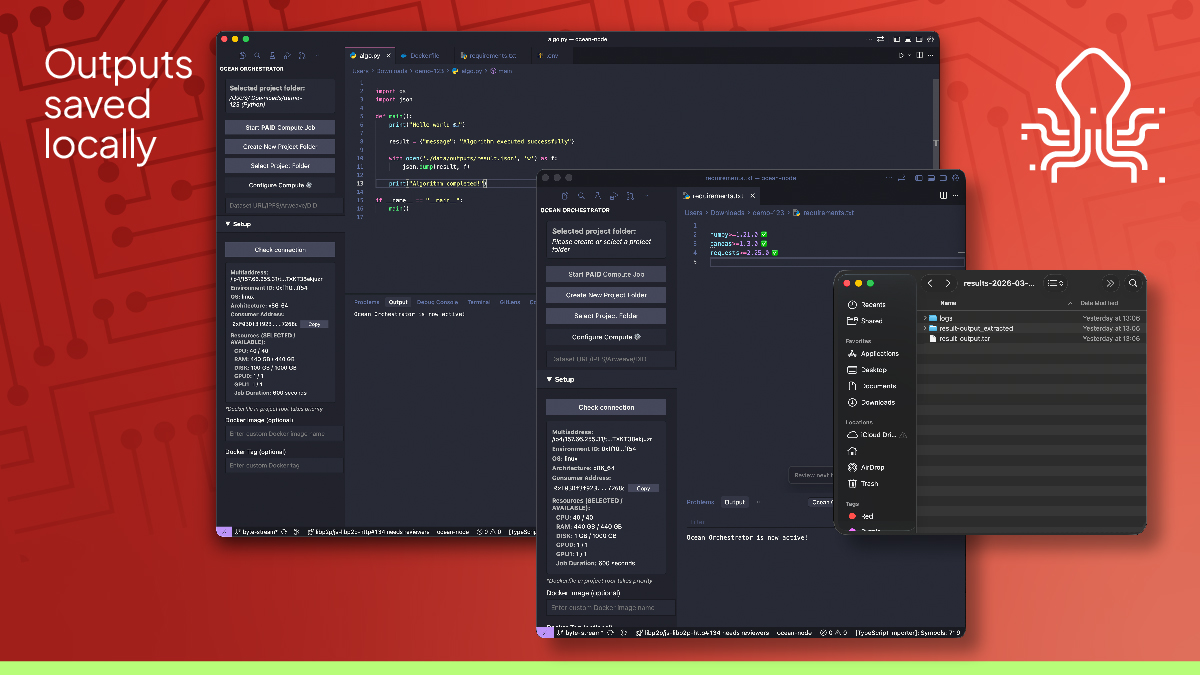Switch to requirements.txt tab in algo.py window
The width and height of the screenshot is (1200, 675).
(x=490, y=55)
